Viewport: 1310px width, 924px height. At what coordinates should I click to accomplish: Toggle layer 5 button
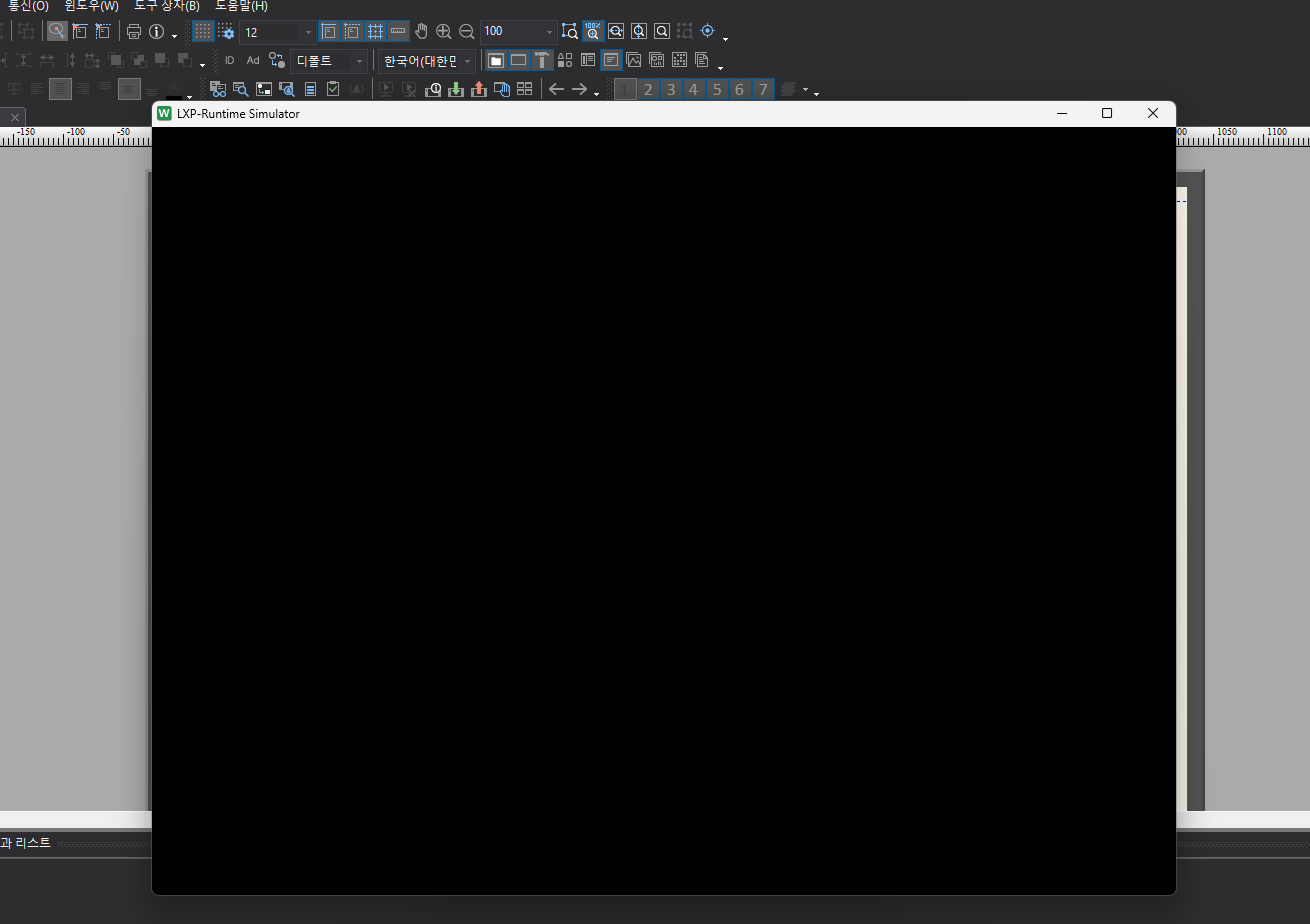point(717,89)
